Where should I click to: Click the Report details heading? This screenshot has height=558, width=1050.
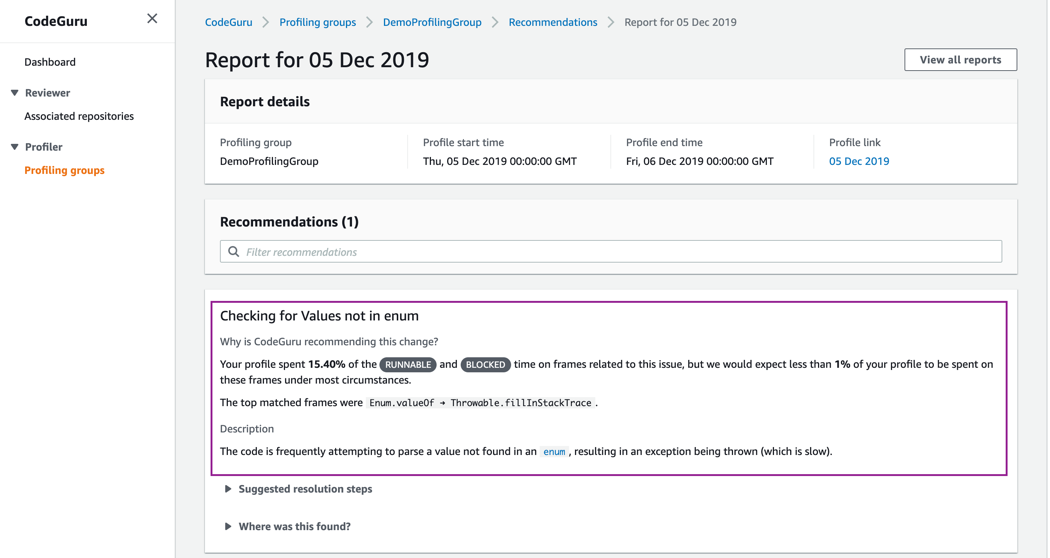pyautogui.click(x=265, y=102)
